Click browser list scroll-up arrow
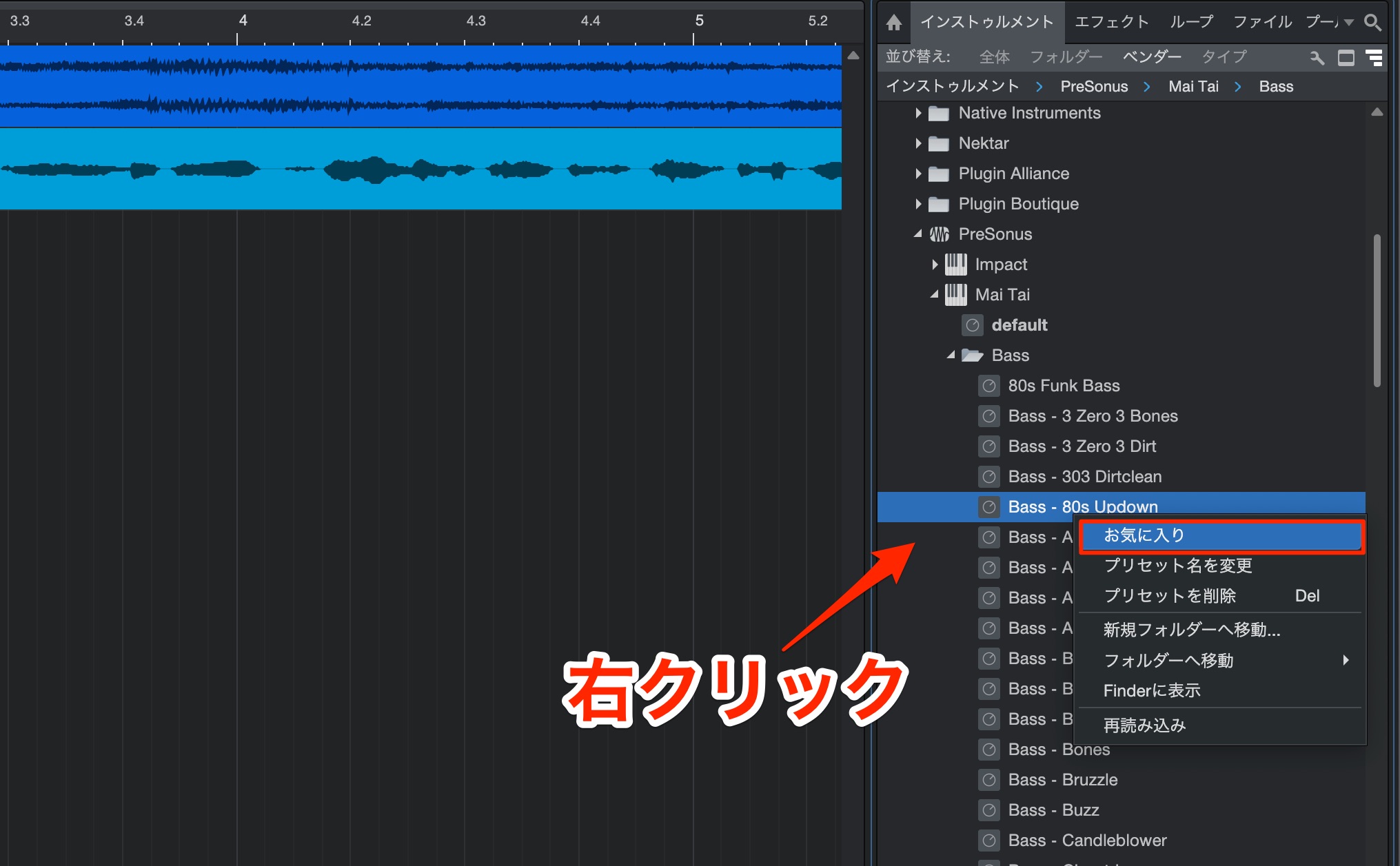1400x866 pixels. 1377,112
